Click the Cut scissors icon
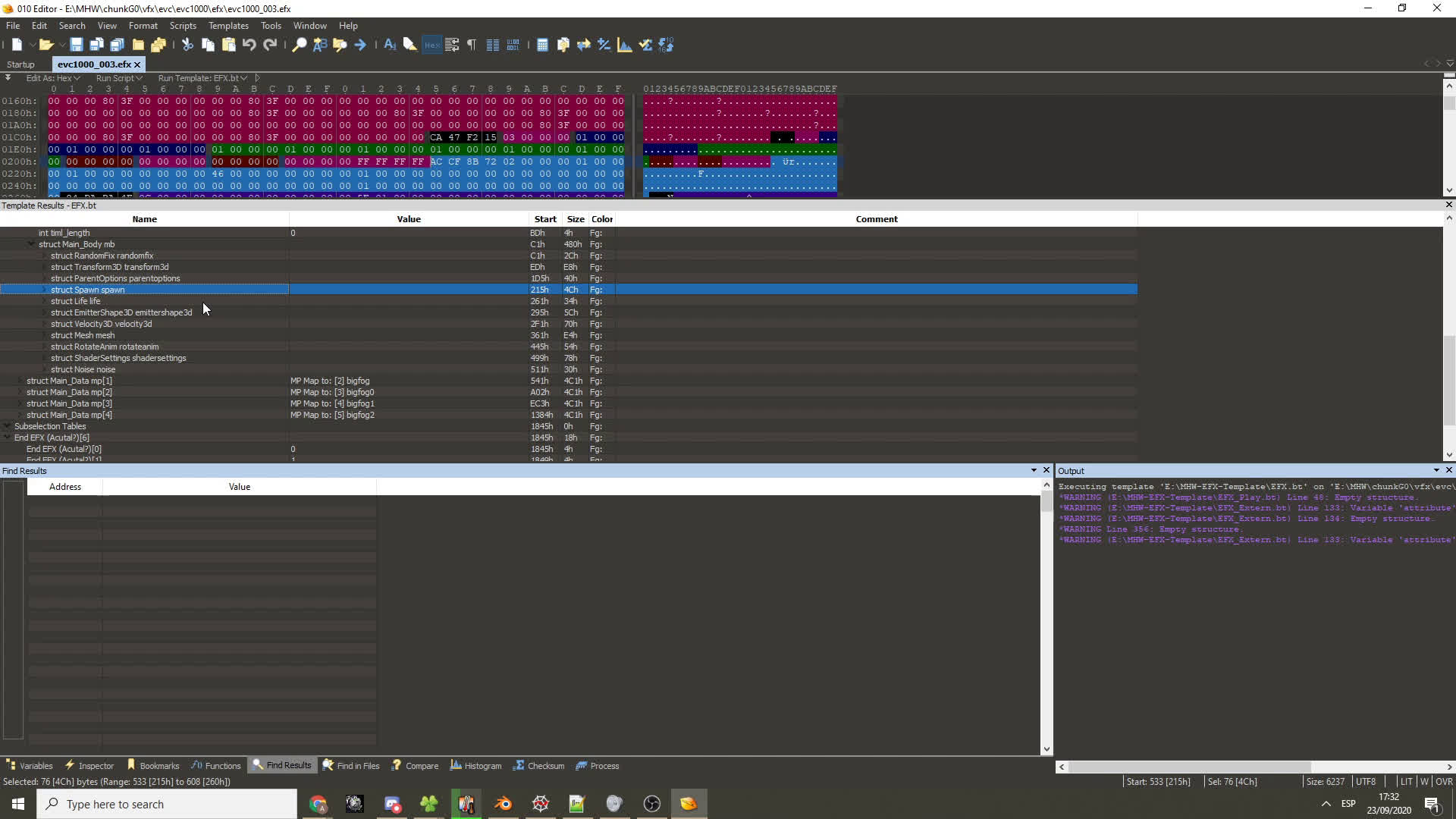This screenshot has height=819, width=1456. click(x=187, y=45)
